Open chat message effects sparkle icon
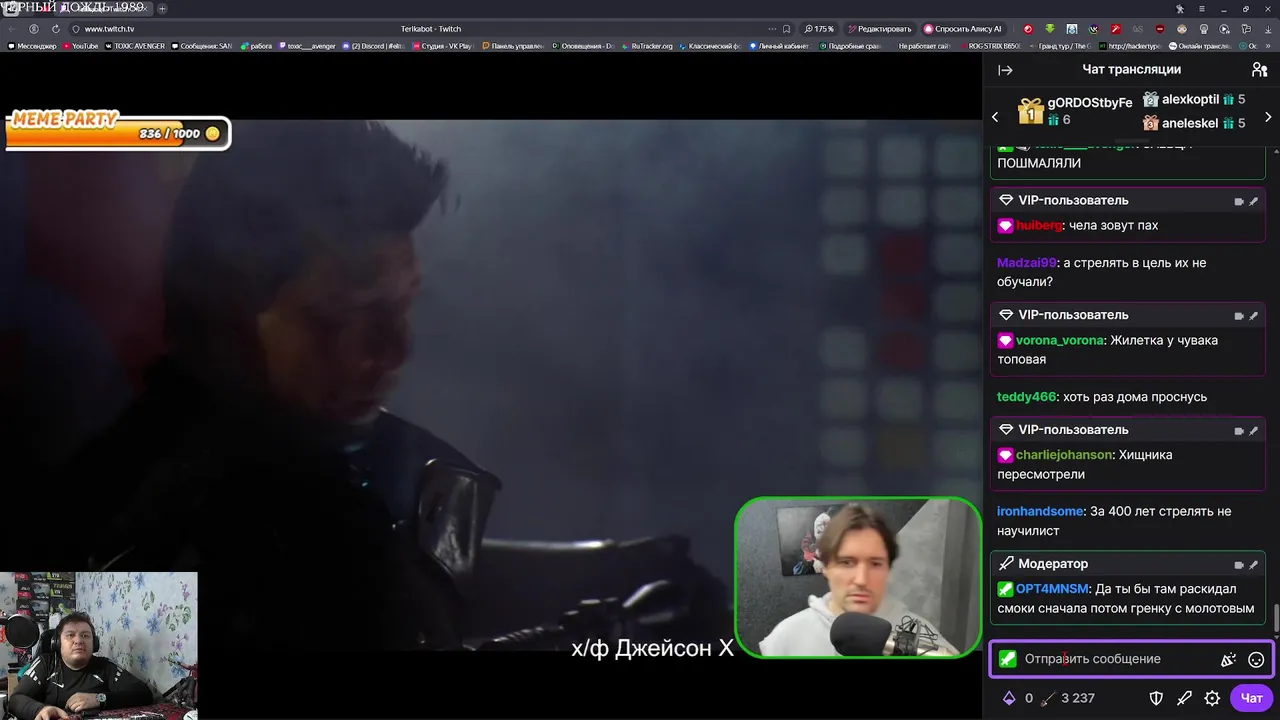This screenshot has width=1280, height=720. pyautogui.click(x=1229, y=659)
